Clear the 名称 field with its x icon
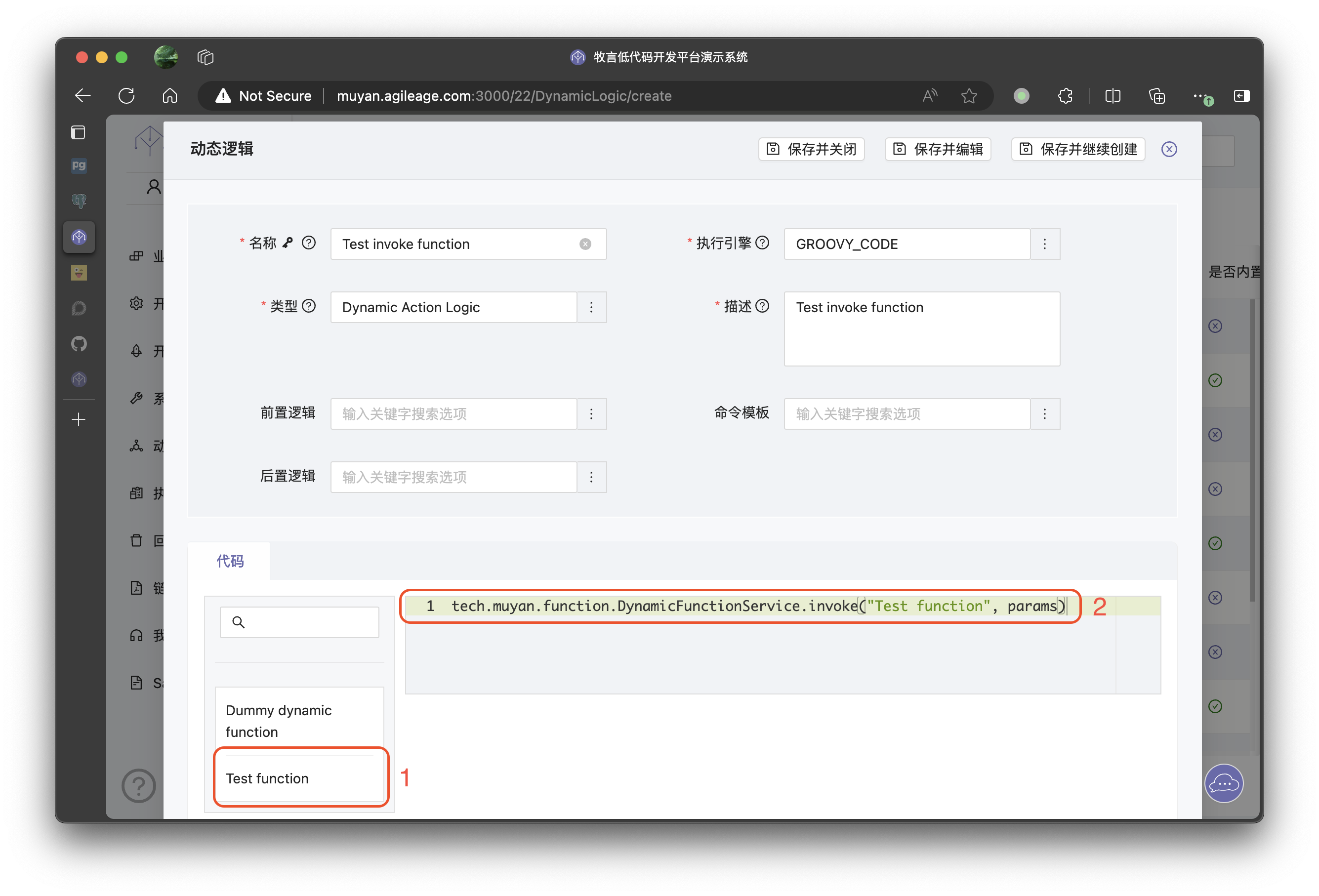This screenshot has height=896, width=1319. click(x=585, y=244)
